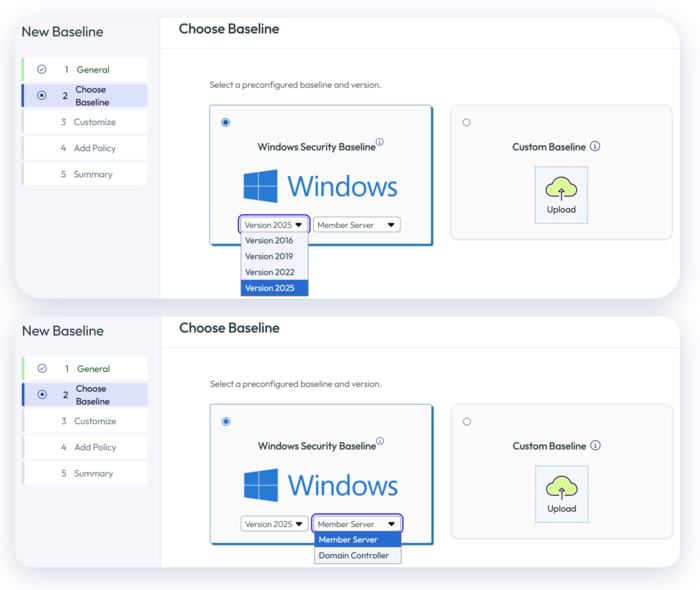Image resolution: width=700 pixels, height=590 pixels.
Task: Go to step 4 Add Policy in top panel
Action: coord(84,148)
